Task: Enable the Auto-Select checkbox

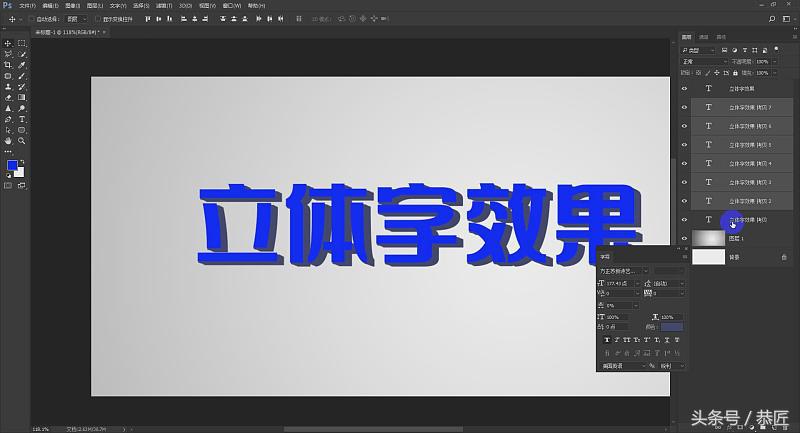Action: pyautogui.click(x=32, y=19)
